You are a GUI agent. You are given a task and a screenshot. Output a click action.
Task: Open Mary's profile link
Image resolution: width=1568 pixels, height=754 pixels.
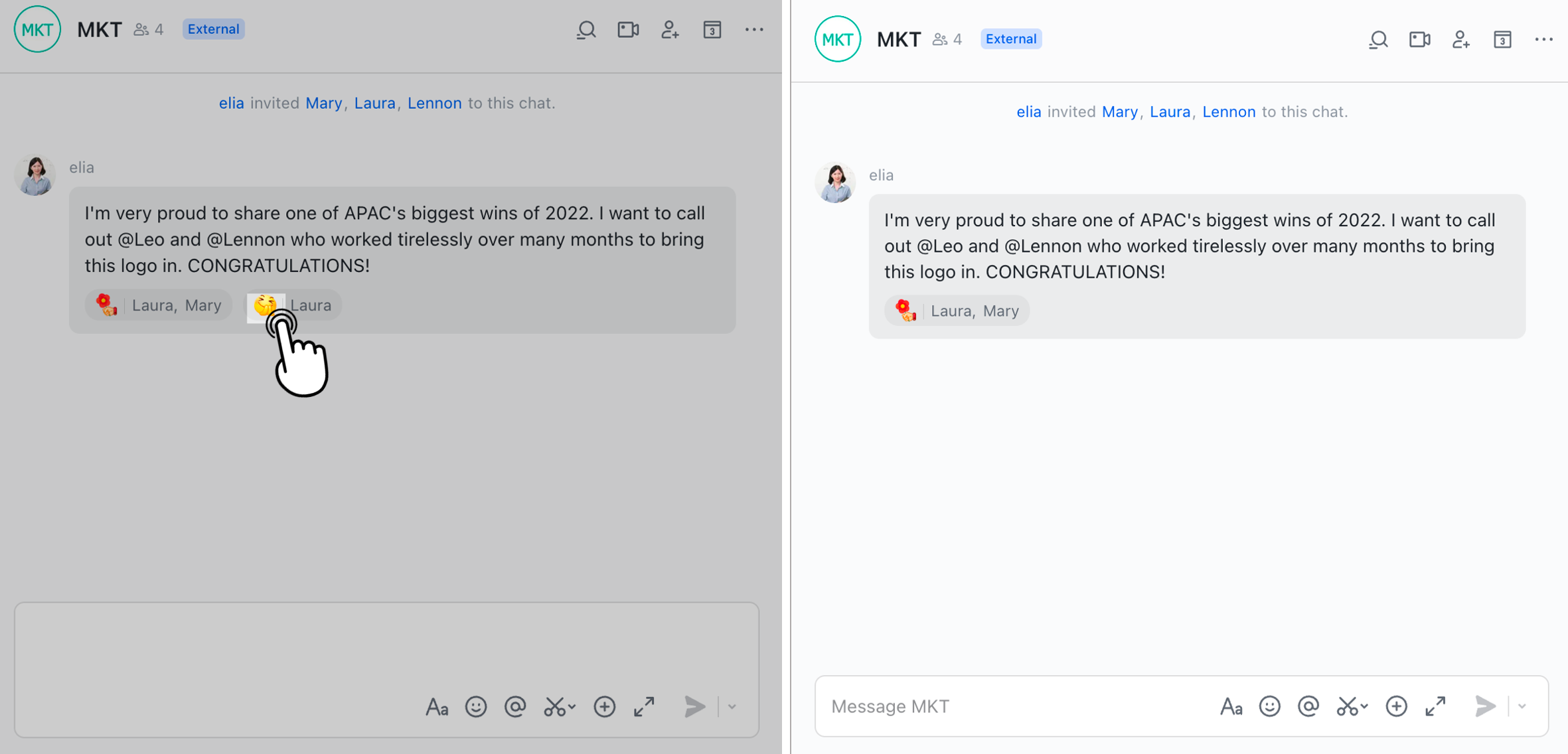[324, 103]
